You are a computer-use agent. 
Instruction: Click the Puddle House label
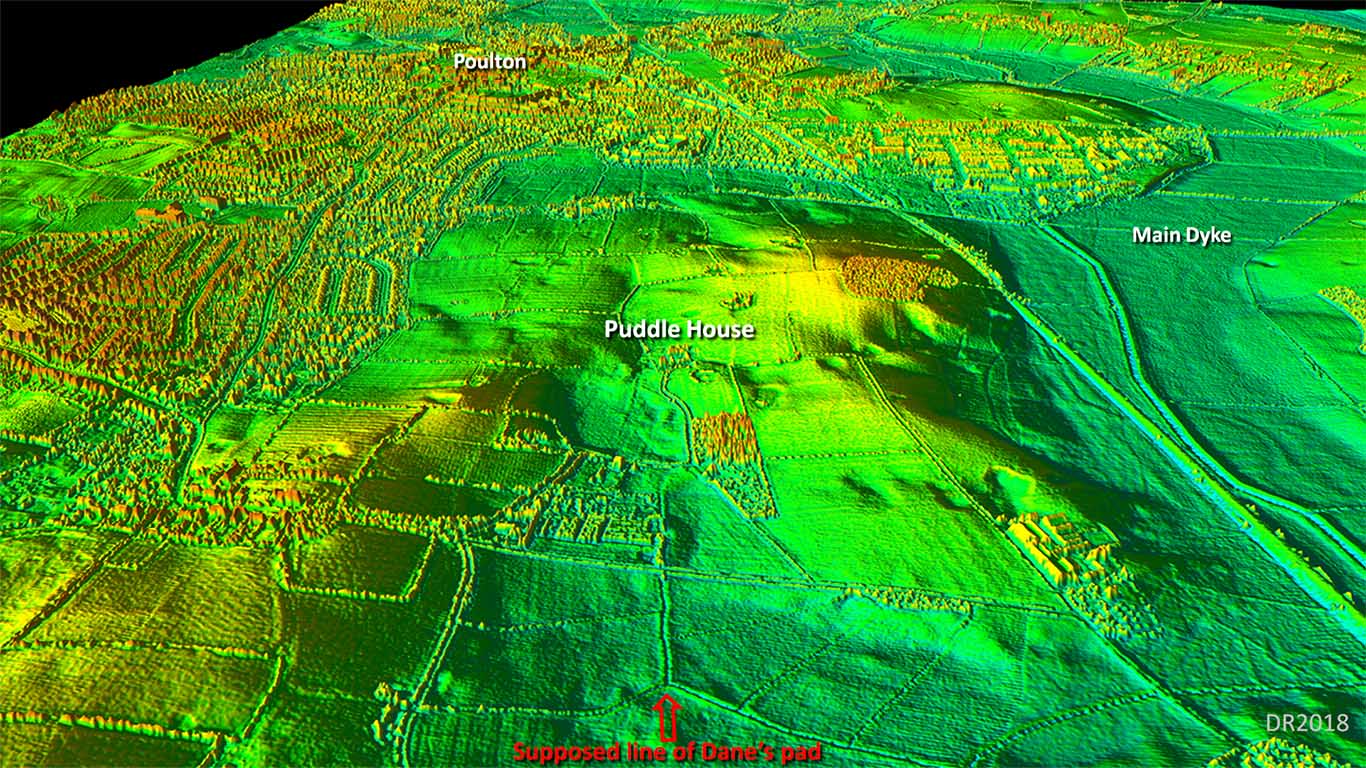[x=679, y=329]
